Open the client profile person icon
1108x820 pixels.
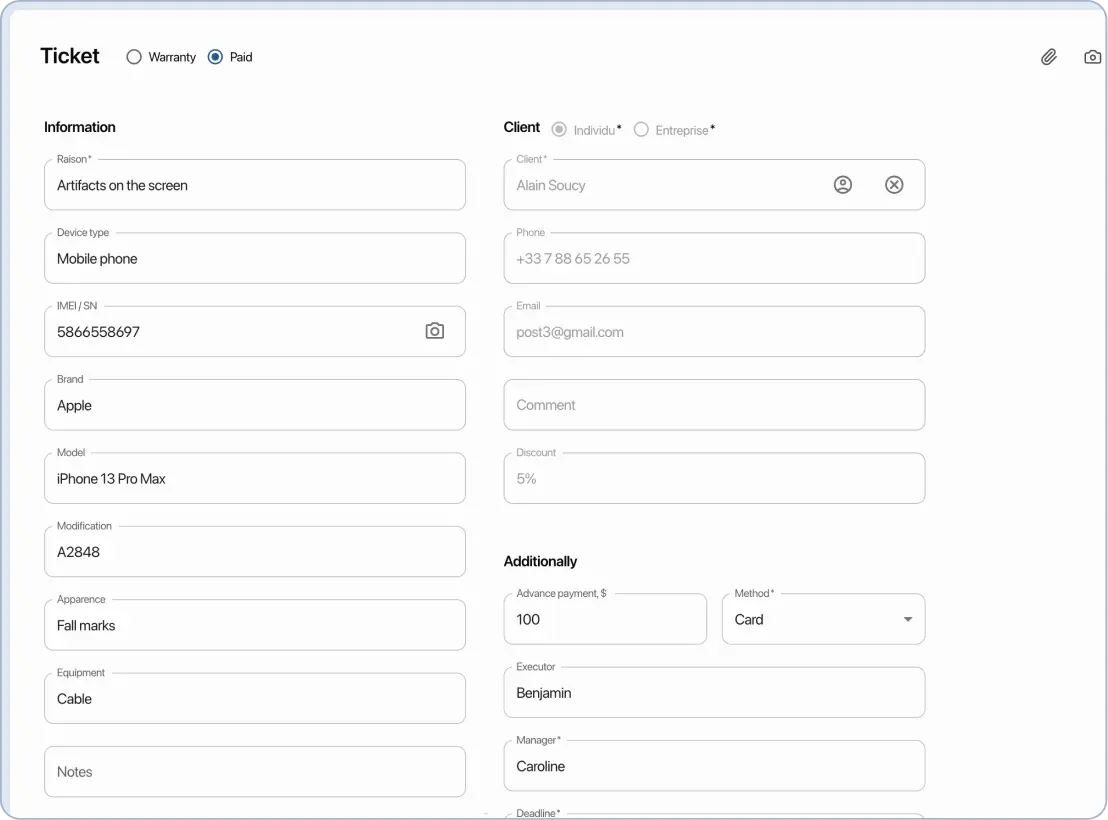tap(843, 184)
